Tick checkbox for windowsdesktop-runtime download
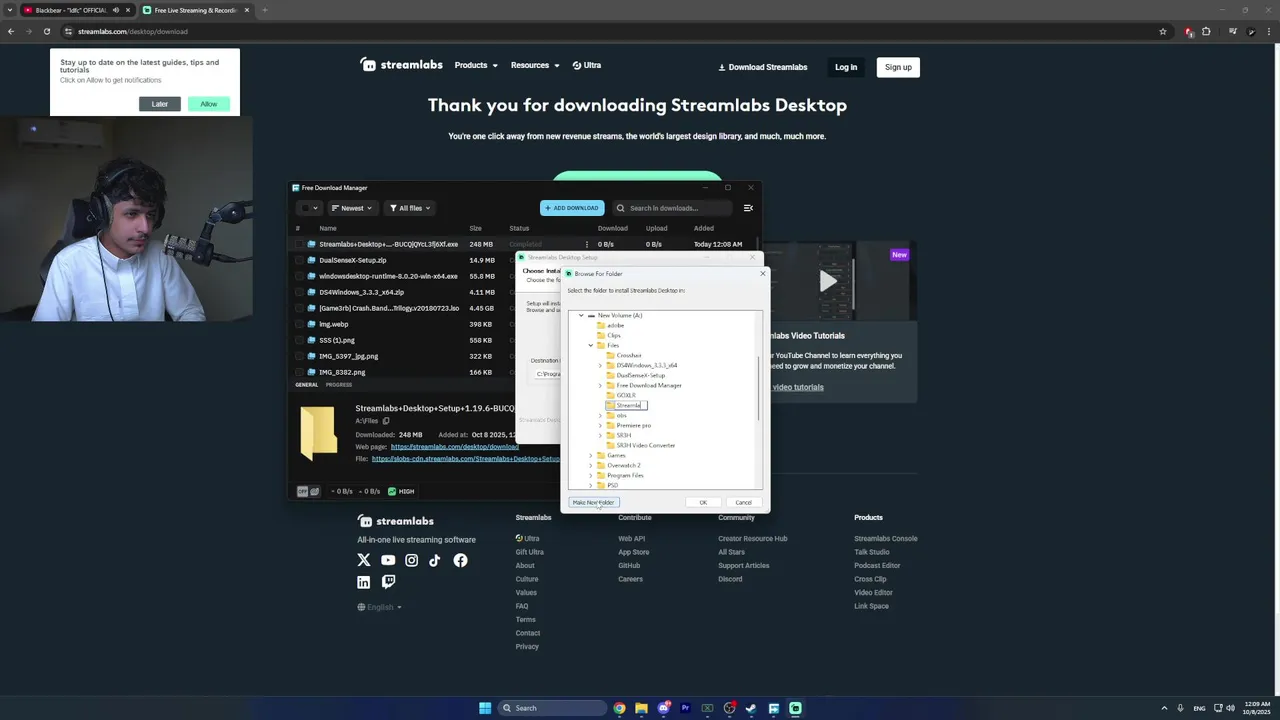Image resolution: width=1280 pixels, height=720 pixels. [x=298, y=276]
